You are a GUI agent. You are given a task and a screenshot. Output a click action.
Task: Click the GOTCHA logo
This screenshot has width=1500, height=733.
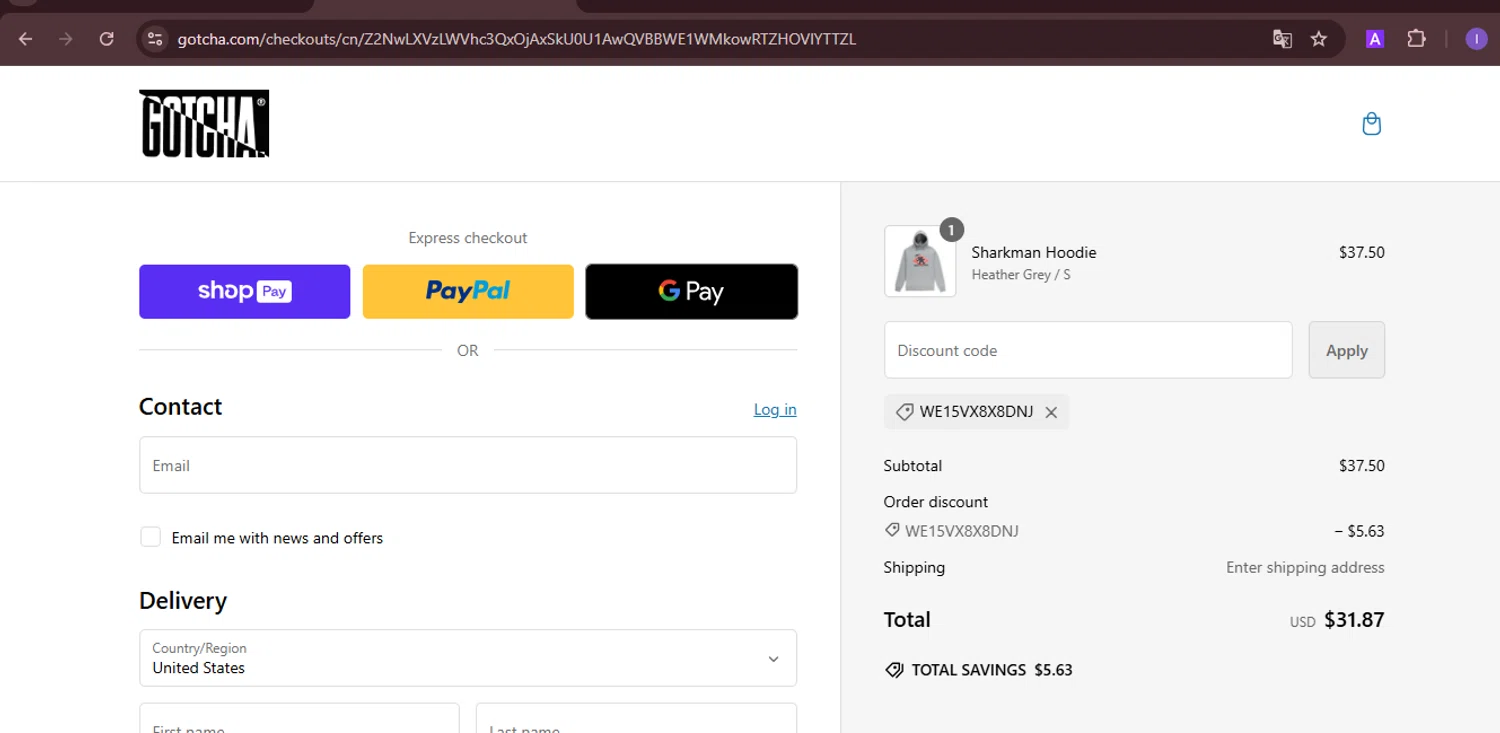tap(204, 124)
